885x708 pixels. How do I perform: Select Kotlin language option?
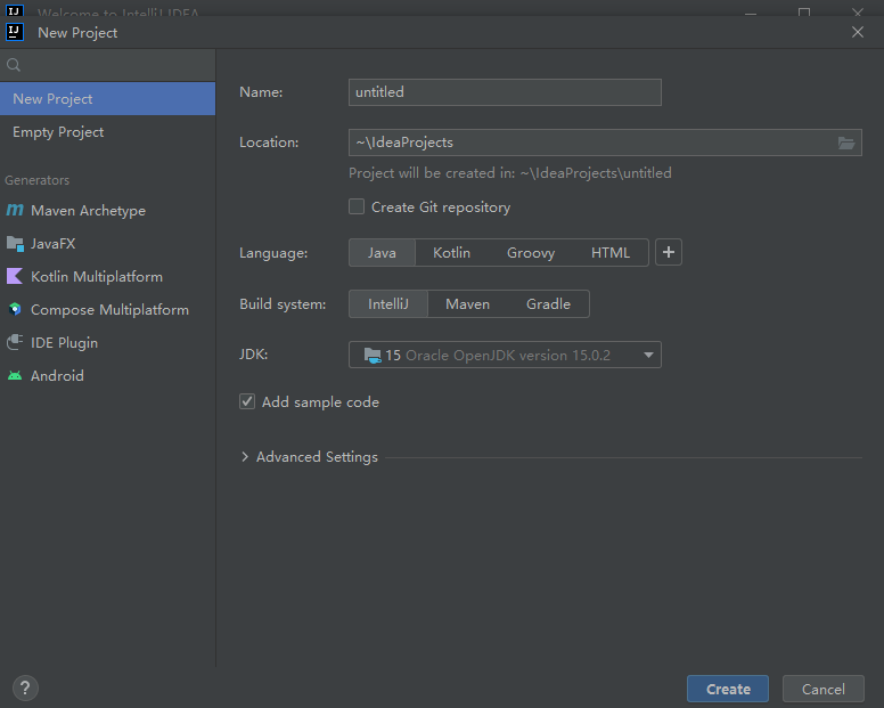(x=452, y=253)
